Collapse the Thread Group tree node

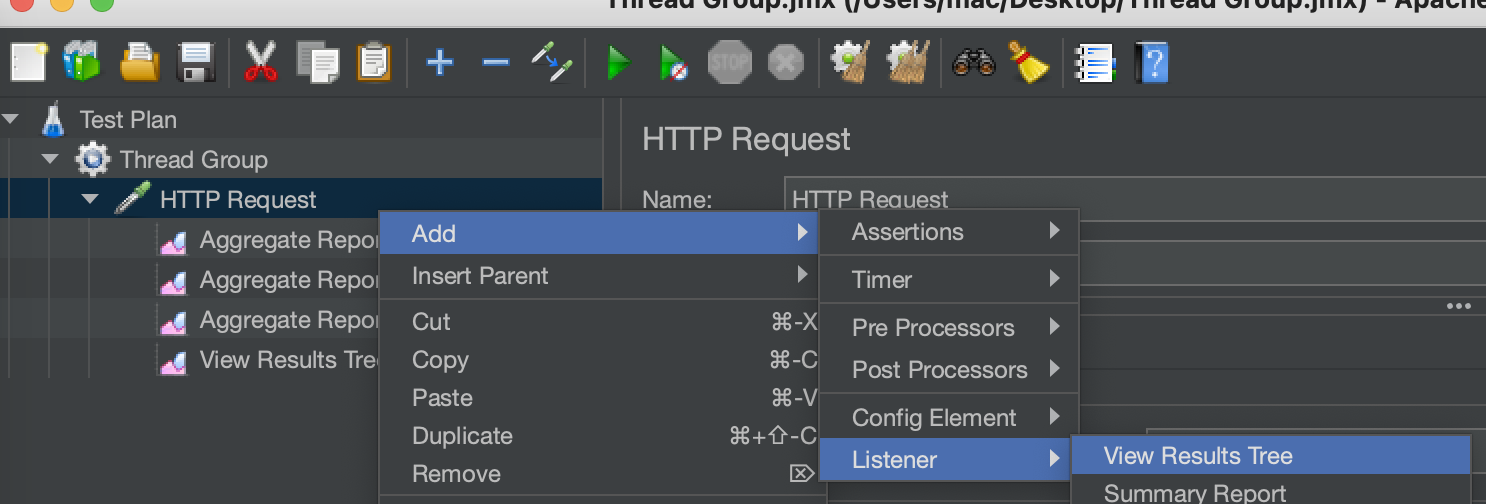50,160
